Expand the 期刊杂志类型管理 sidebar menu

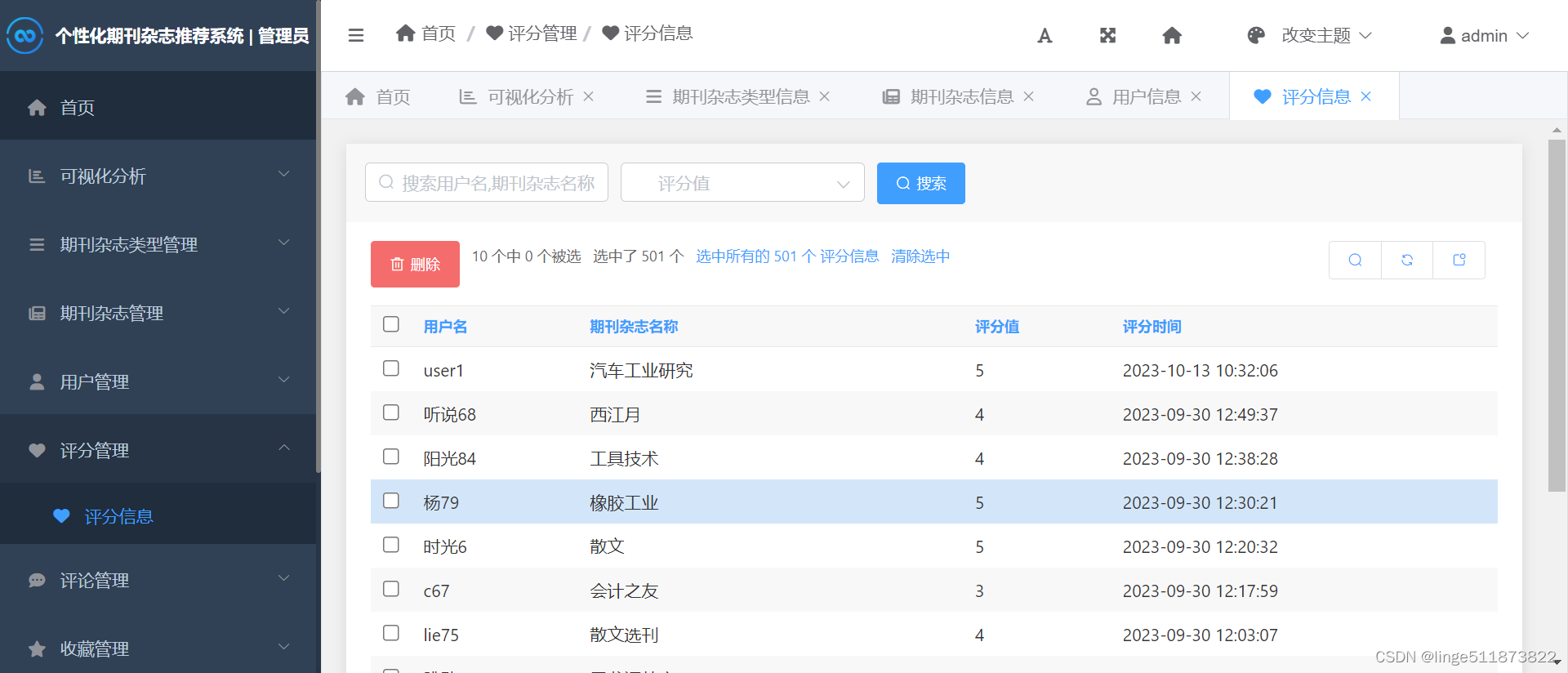pyautogui.click(x=284, y=243)
